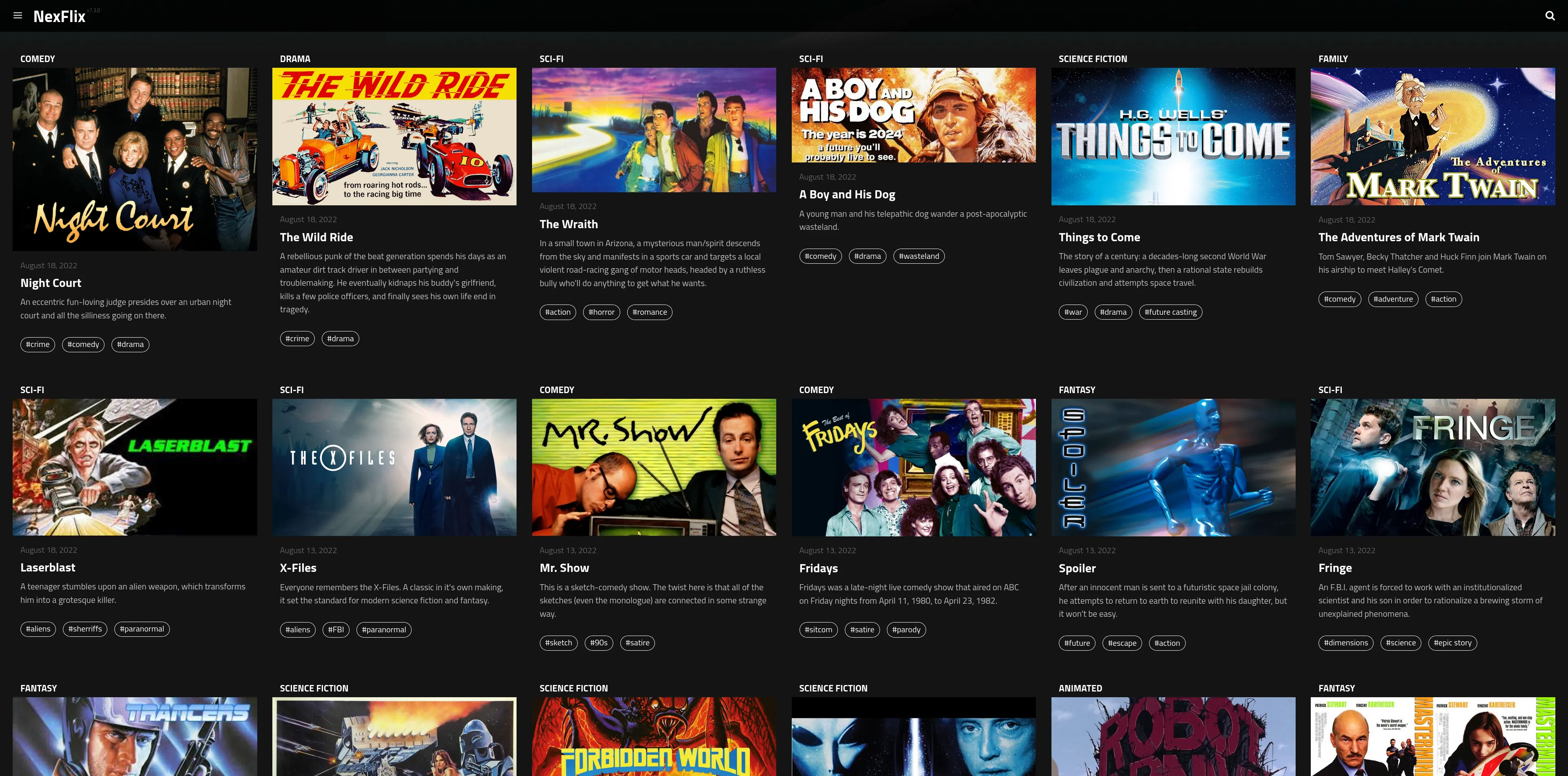
Task: Open the Spoiler poster thumbnail
Action: (1173, 467)
